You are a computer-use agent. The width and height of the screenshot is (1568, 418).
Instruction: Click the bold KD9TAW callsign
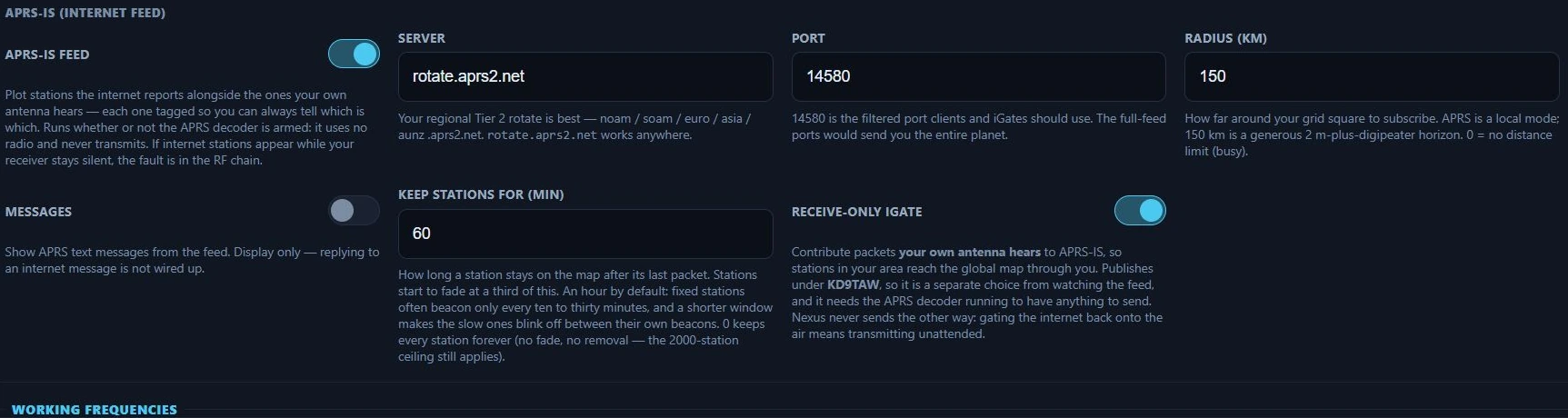(x=853, y=284)
